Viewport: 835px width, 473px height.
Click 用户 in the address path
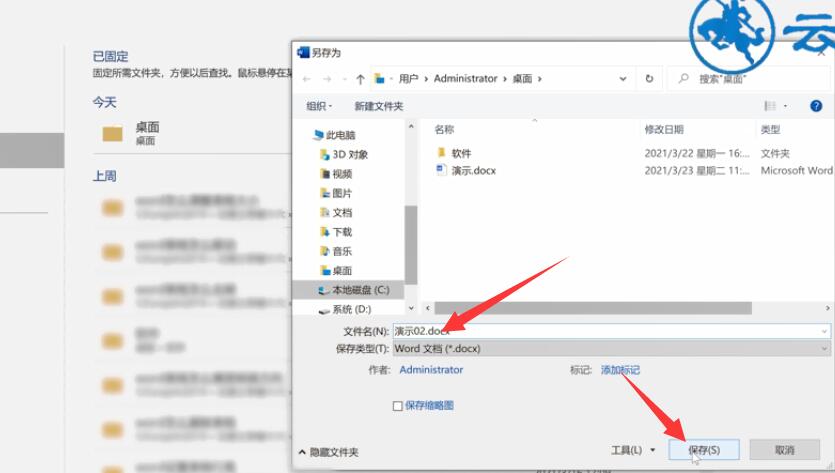click(408, 78)
